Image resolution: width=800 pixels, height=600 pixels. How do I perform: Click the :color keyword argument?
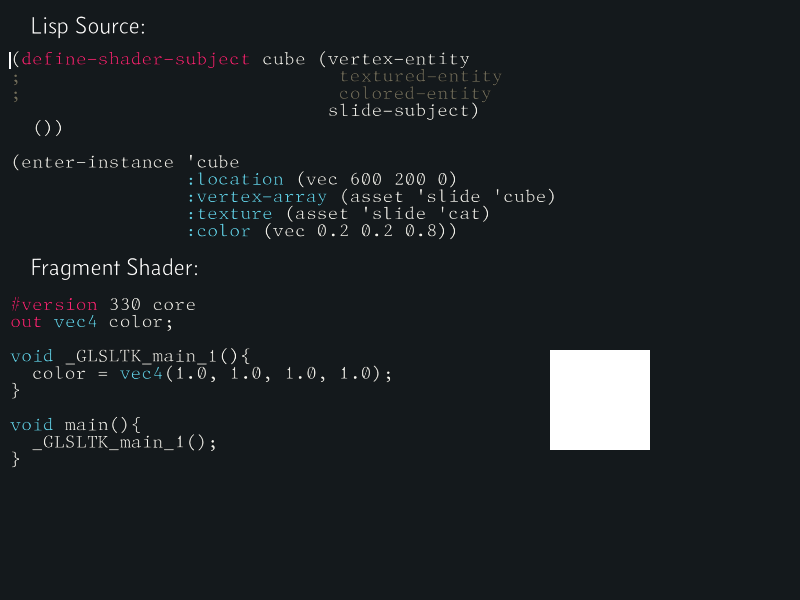[219, 231]
